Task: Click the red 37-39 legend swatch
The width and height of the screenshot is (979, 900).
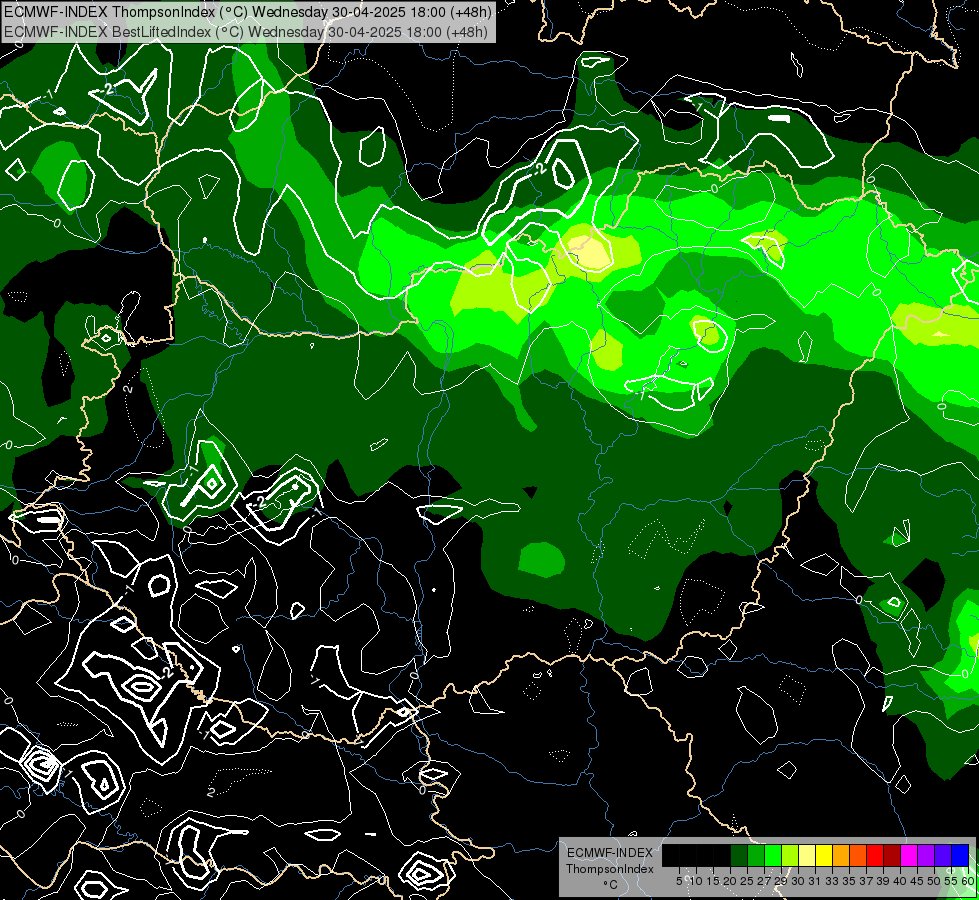Action: [x=875, y=855]
